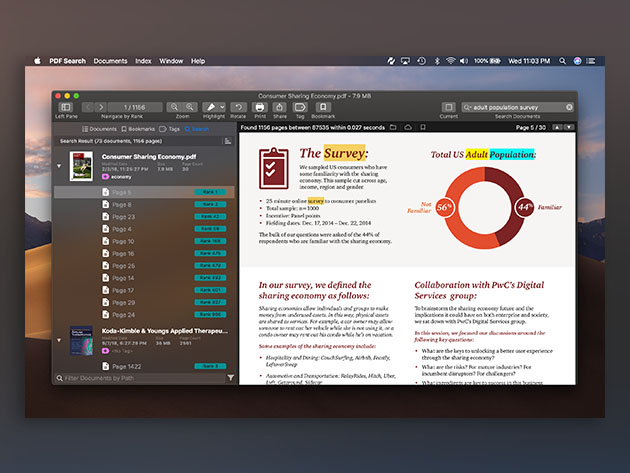This screenshot has height=473, width=630.
Task: Open the Index menu
Action: point(143,61)
